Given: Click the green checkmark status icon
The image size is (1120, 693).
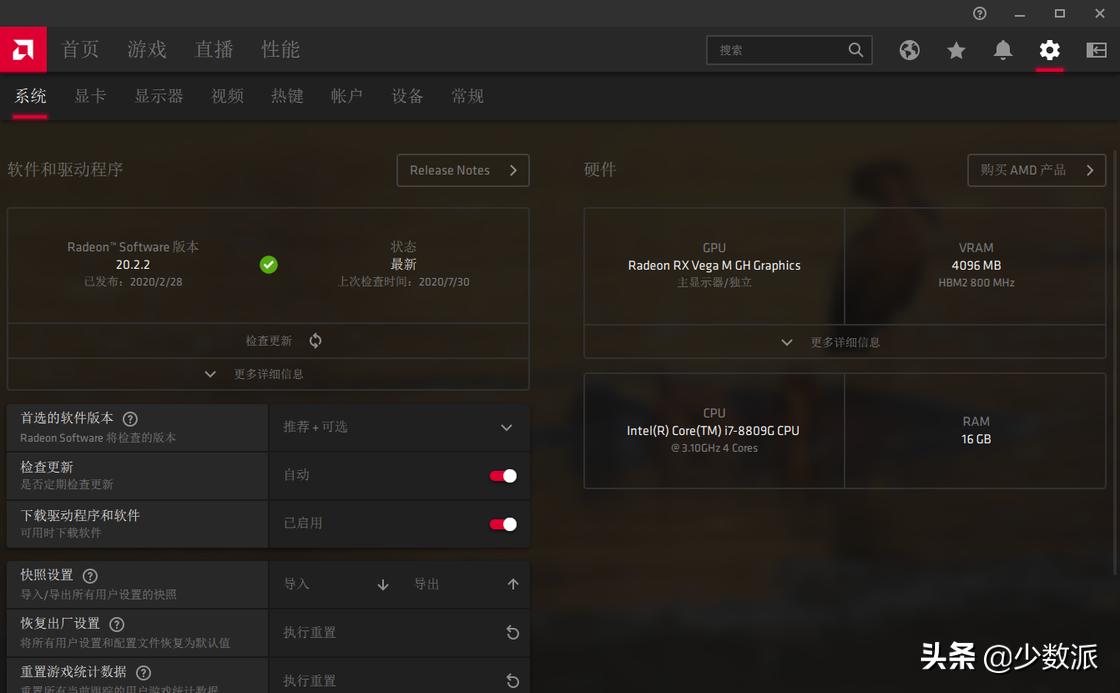Looking at the screenshot, I should click(x=268, y=264).
